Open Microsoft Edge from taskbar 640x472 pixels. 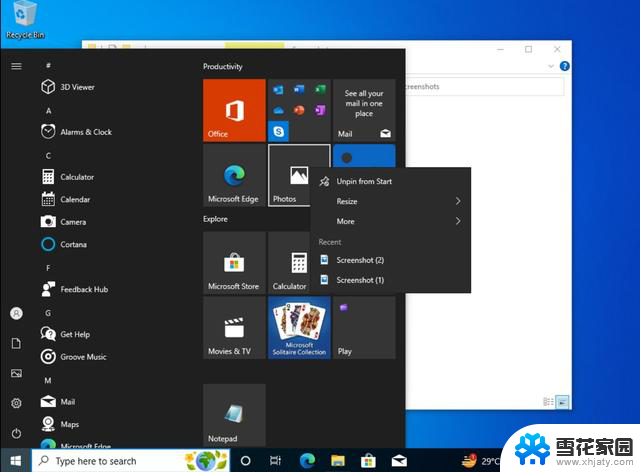click(x=307, y=461)
